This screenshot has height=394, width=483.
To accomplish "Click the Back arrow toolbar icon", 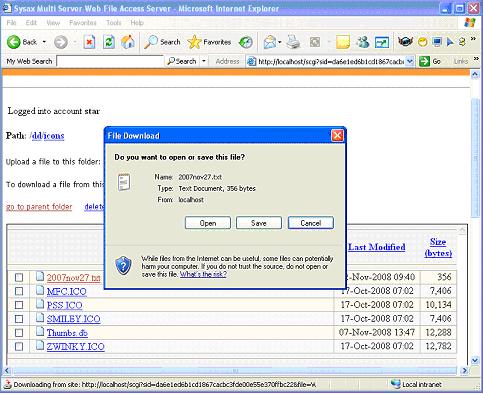I will [14, 42].
